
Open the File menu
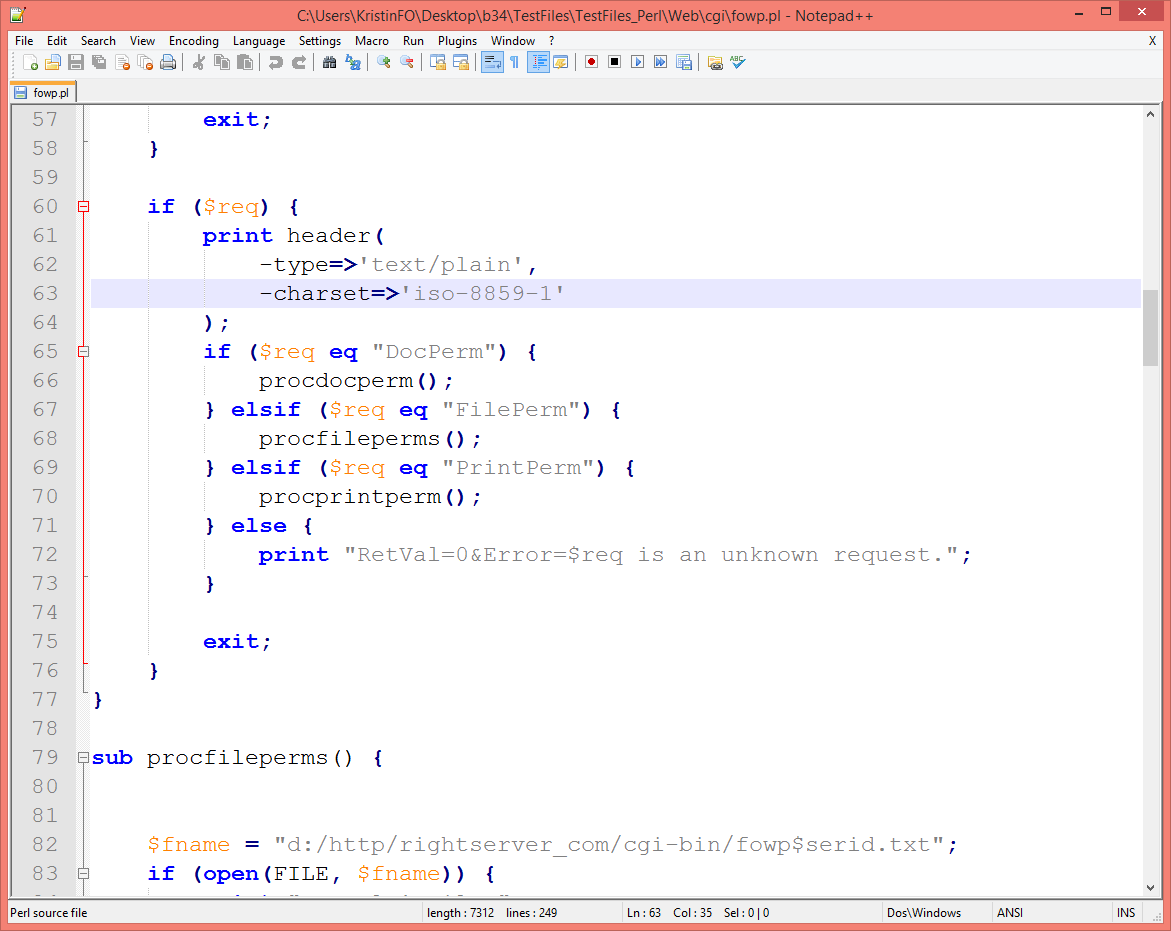coord(24,41)
